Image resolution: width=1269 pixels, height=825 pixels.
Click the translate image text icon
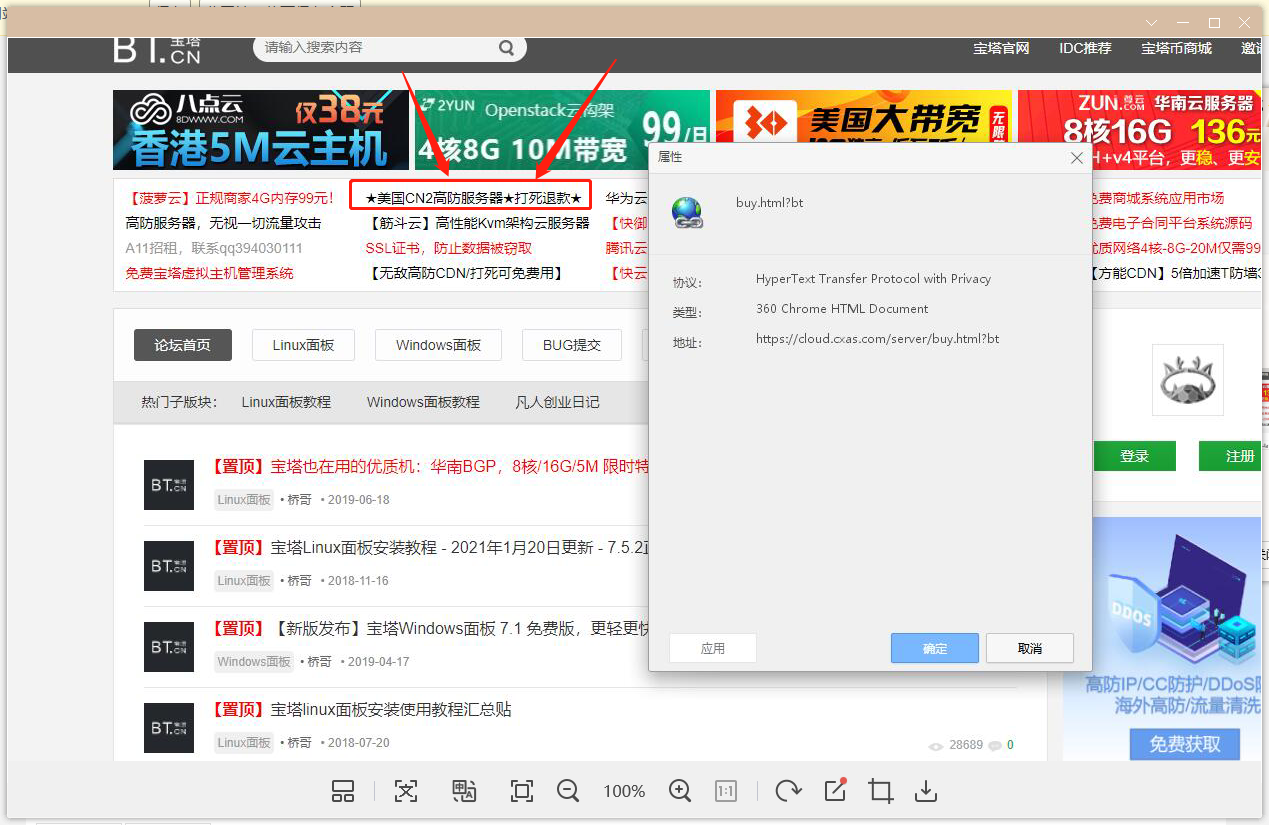coord(464,791)
